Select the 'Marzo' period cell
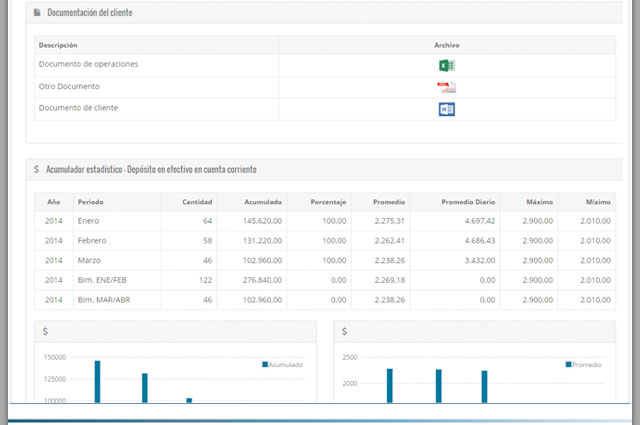Image resolution: width=640 pixels, height=425 pixels. coord(89,260)
